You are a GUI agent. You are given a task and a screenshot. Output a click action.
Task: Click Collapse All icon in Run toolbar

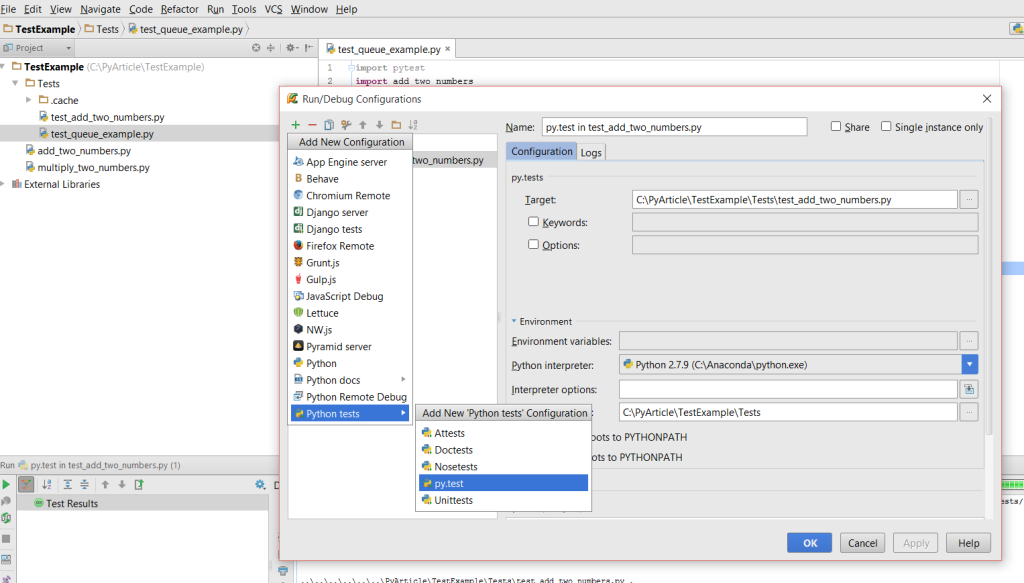coord(84,484)
